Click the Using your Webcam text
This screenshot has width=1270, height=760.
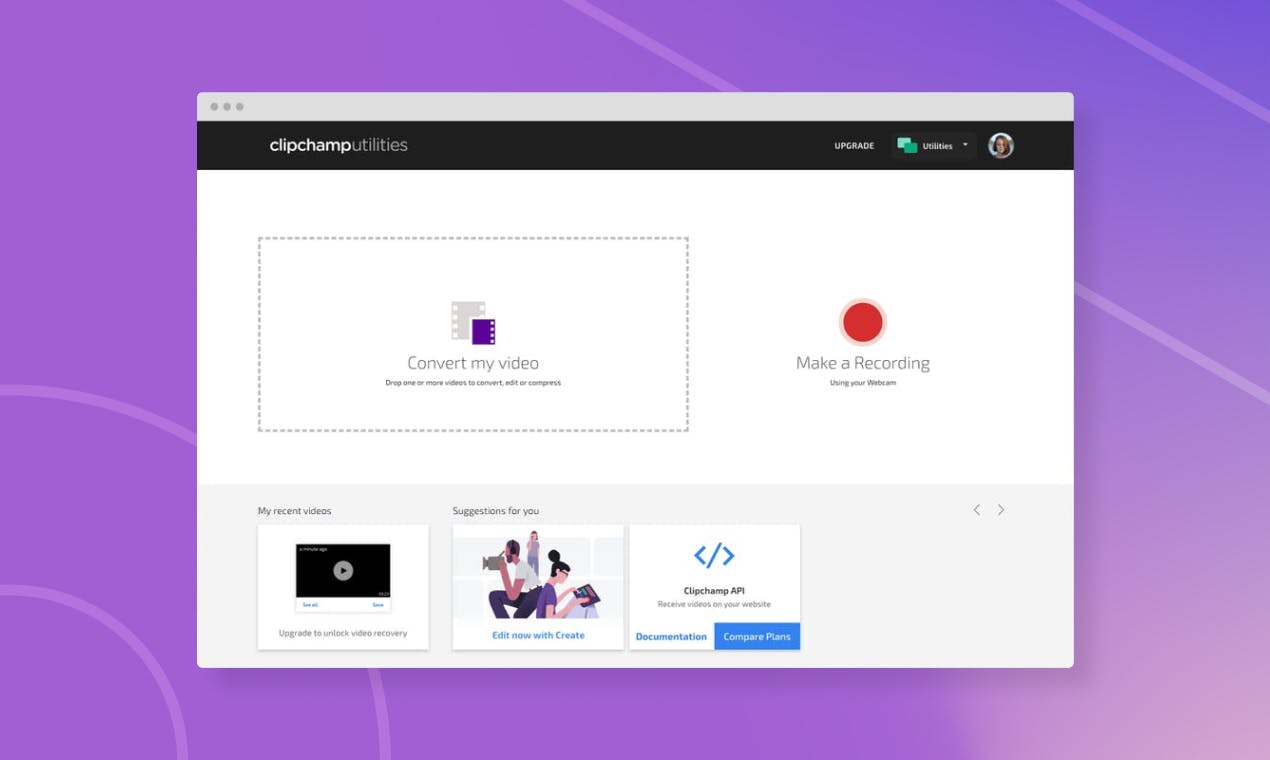863,383
